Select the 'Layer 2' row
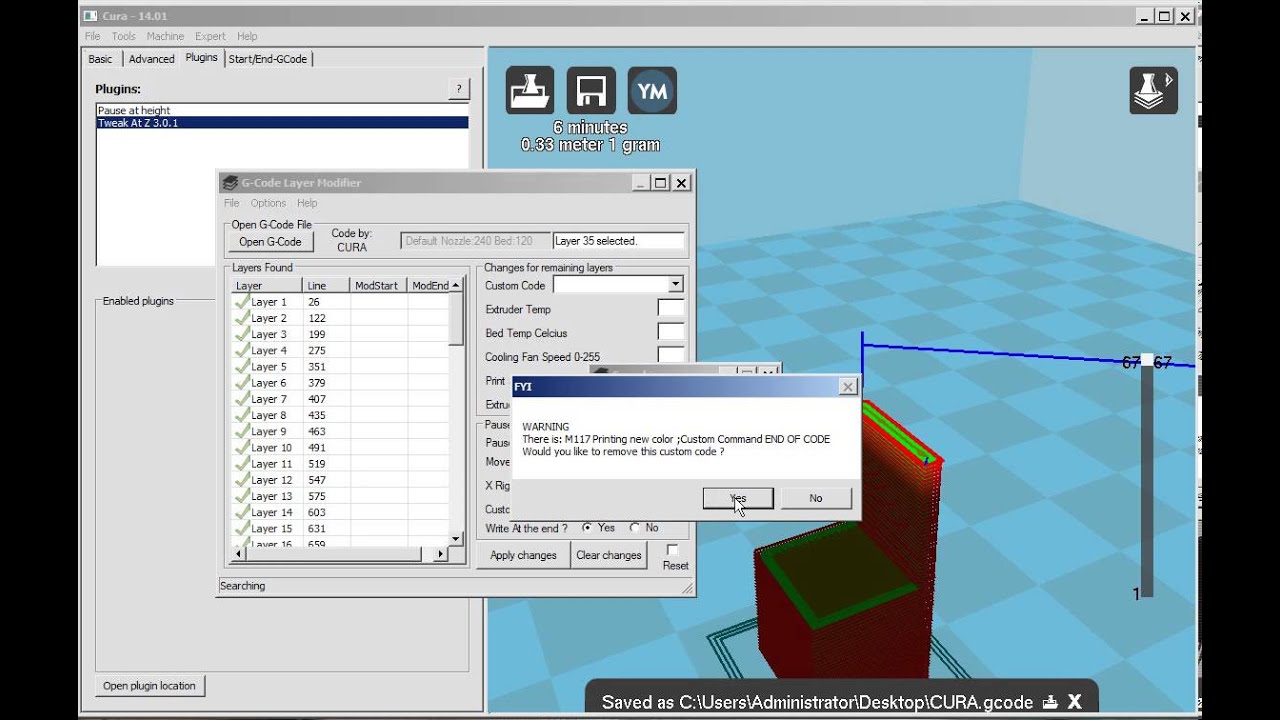Image resolution: width=1280 pixels, height=720 pixels. click(x=340, y=318)
